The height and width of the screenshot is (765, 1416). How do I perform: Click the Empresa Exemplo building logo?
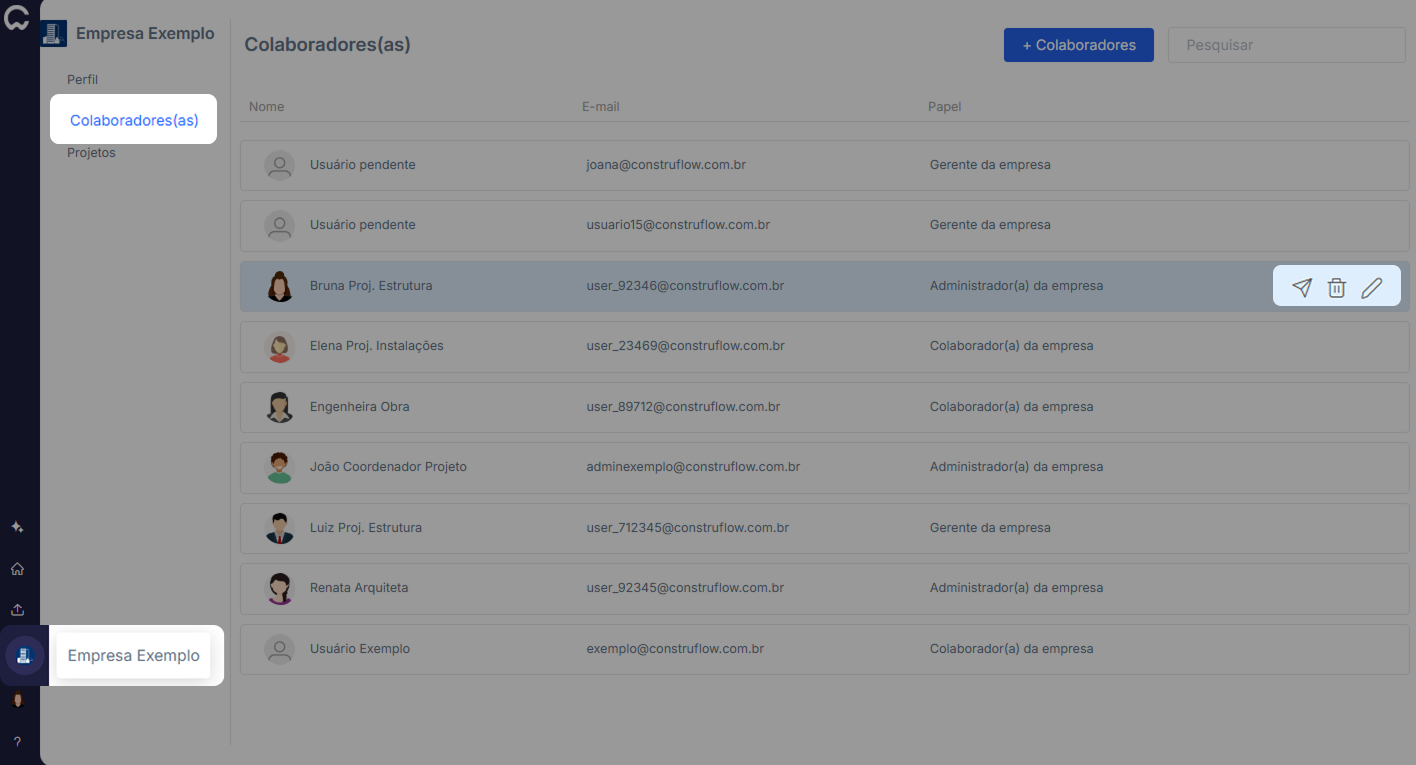[x=52, y=33]
